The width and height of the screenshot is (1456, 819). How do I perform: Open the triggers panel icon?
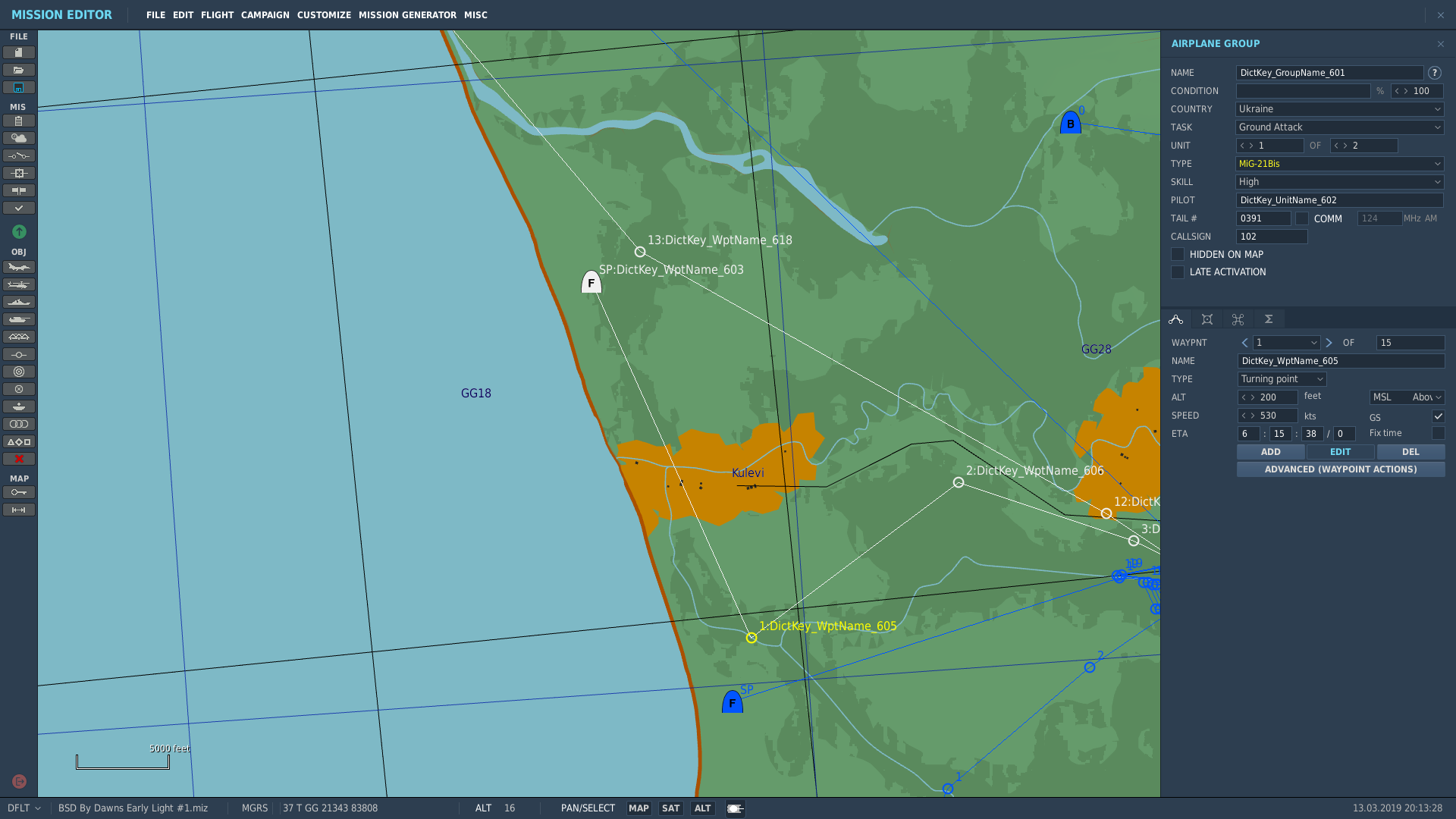[x=19, y=155]
